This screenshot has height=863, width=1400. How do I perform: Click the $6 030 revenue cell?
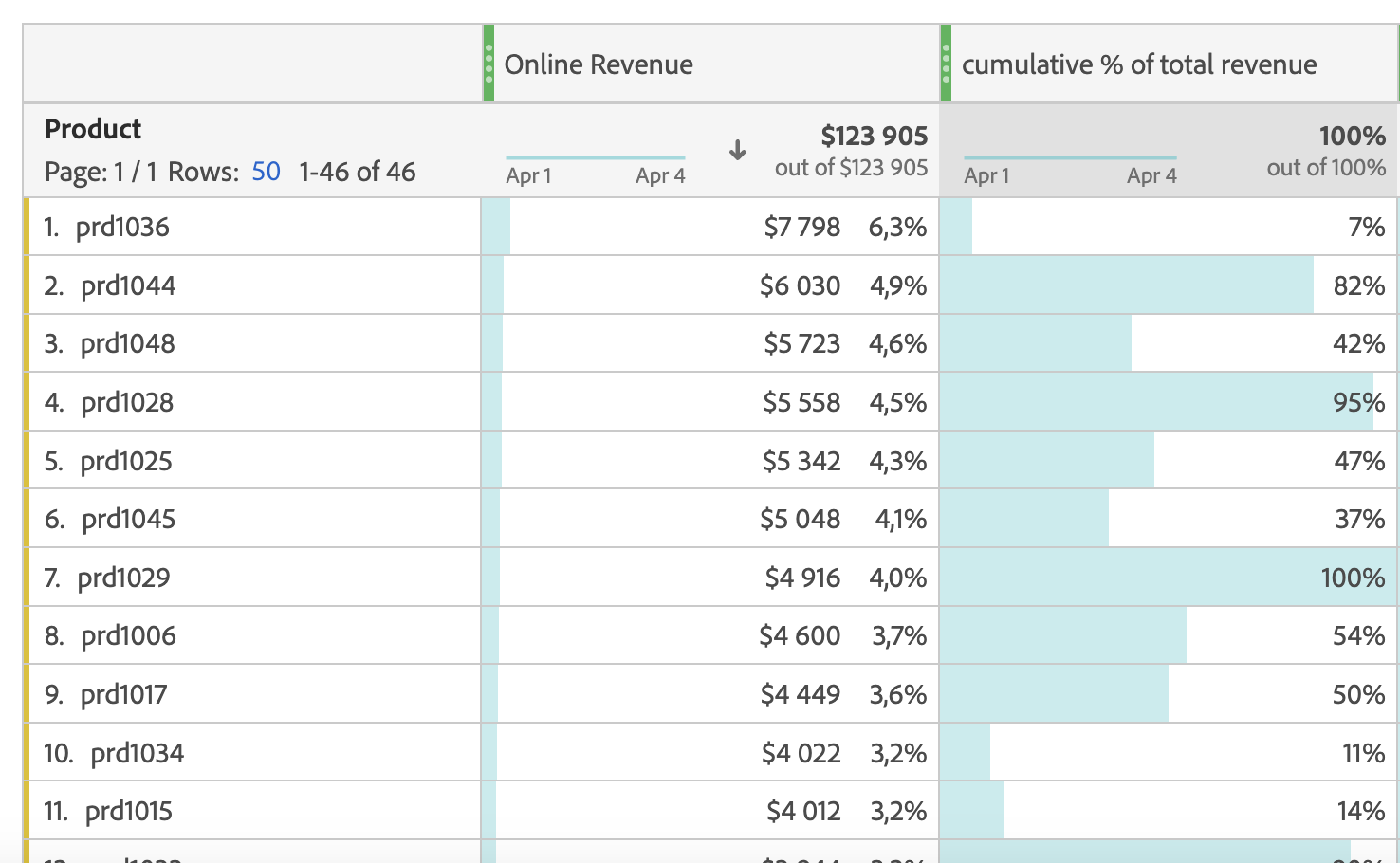710,285
